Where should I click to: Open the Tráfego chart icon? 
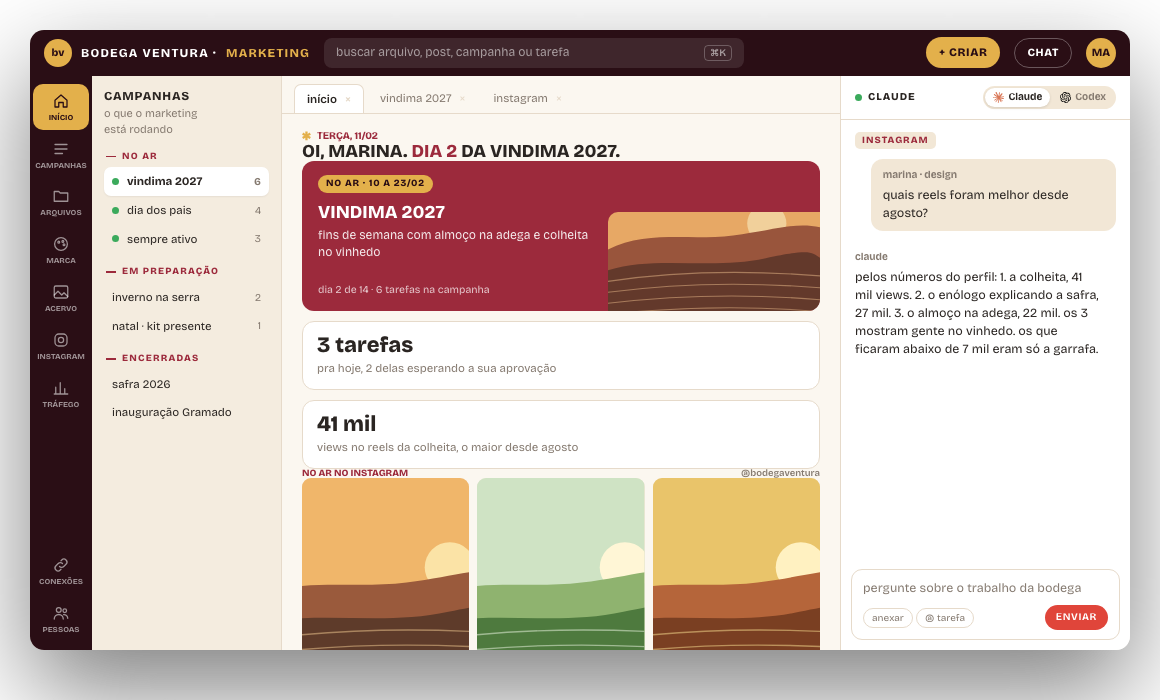click(61, 394)
